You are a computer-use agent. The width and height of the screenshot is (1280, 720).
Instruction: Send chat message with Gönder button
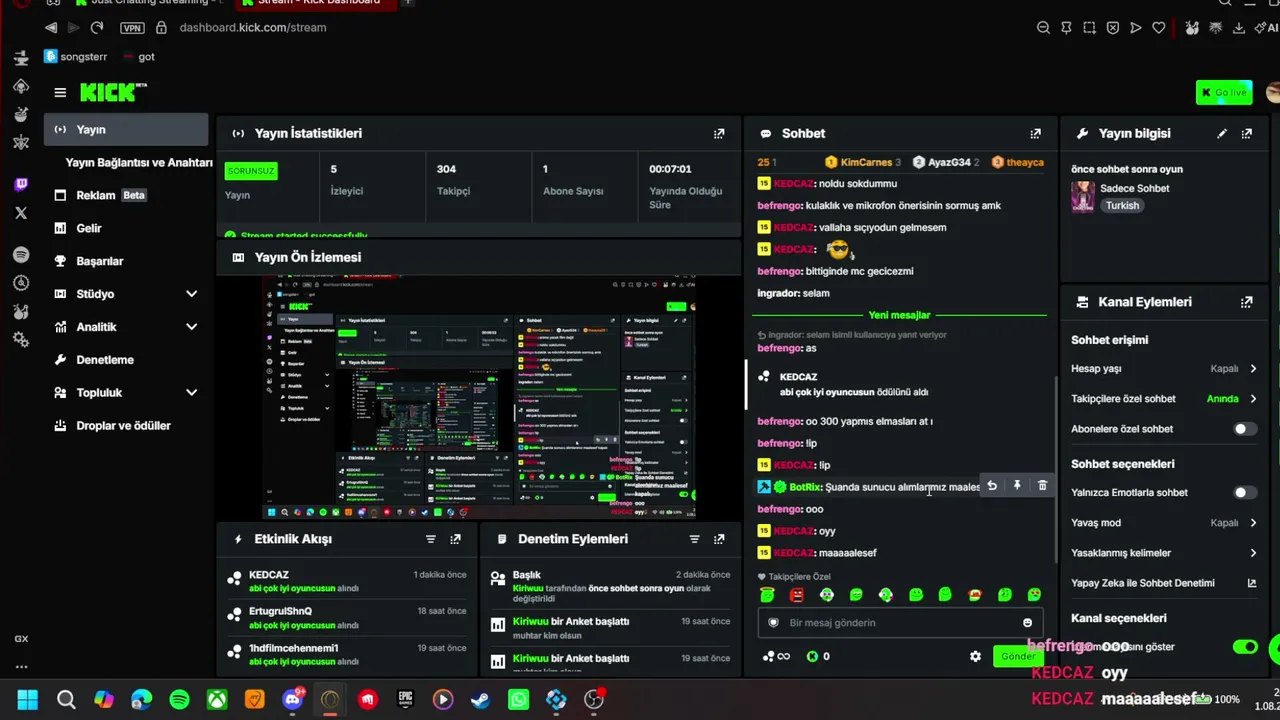click(x=1016, y=656)
